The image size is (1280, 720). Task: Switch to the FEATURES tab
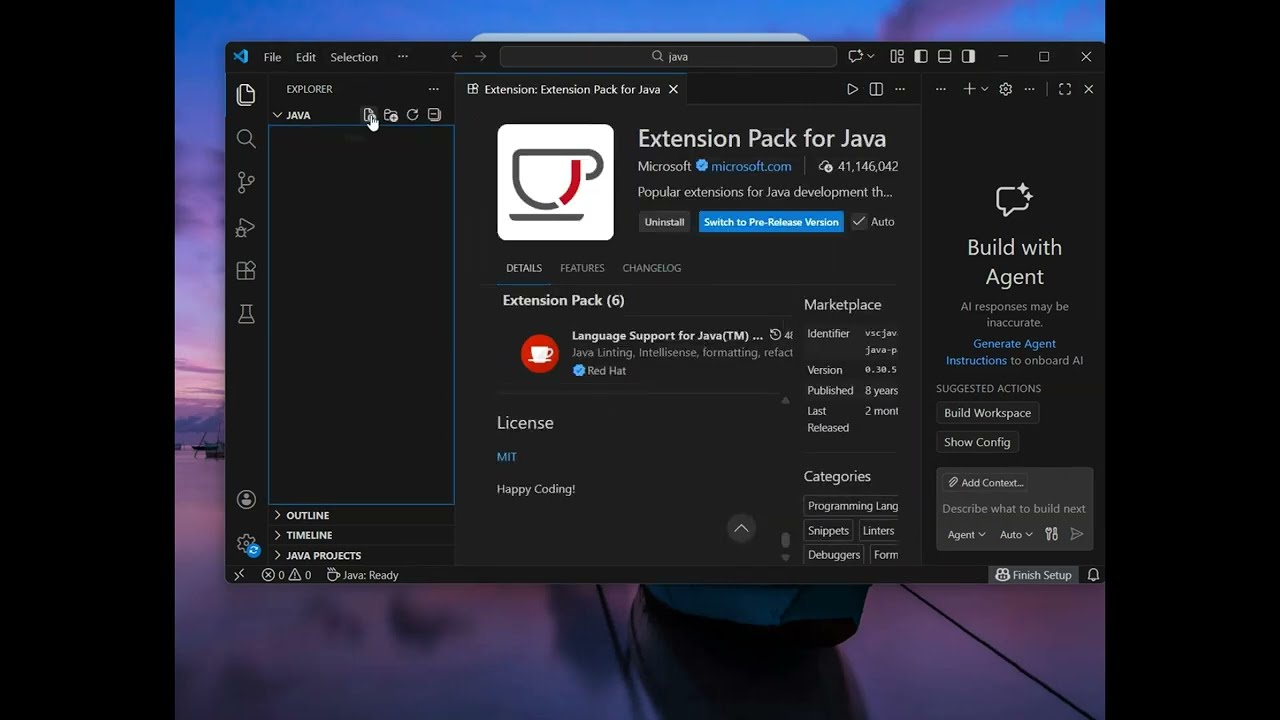[582, 268]
